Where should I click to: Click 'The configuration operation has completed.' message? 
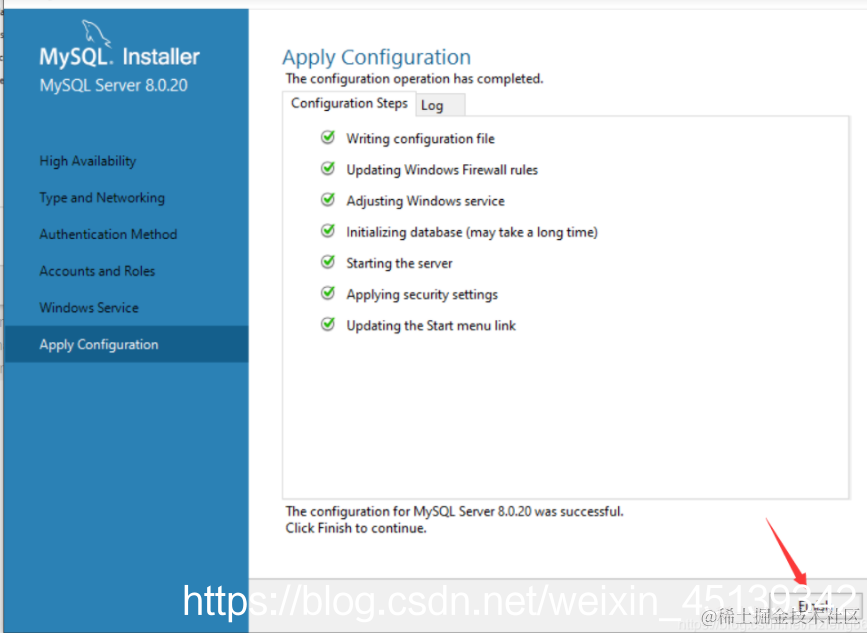pos(414,79)
